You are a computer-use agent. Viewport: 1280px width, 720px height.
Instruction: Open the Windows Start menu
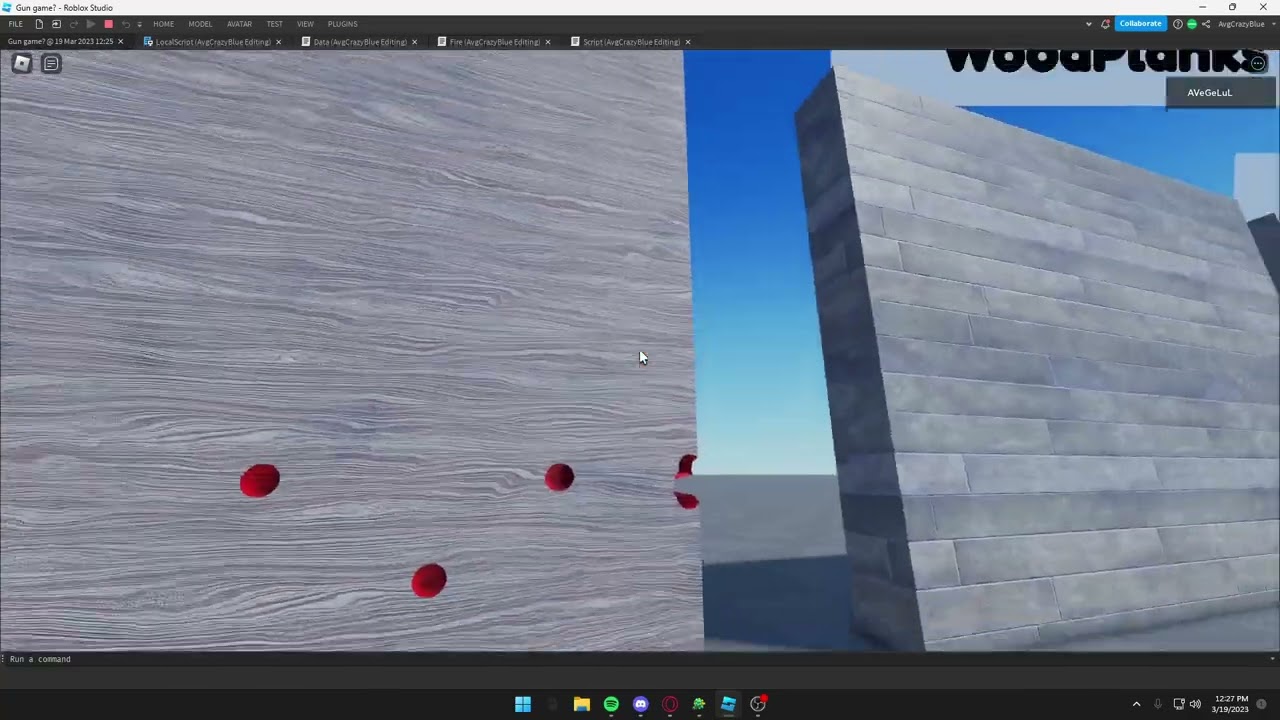523,704
